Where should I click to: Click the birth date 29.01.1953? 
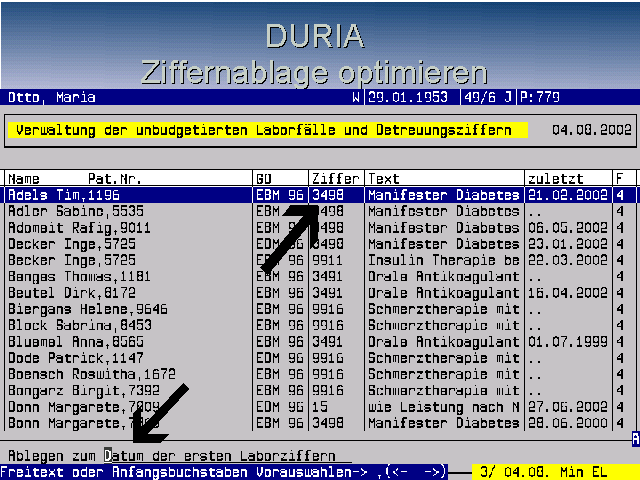click(x=408, y=97)
